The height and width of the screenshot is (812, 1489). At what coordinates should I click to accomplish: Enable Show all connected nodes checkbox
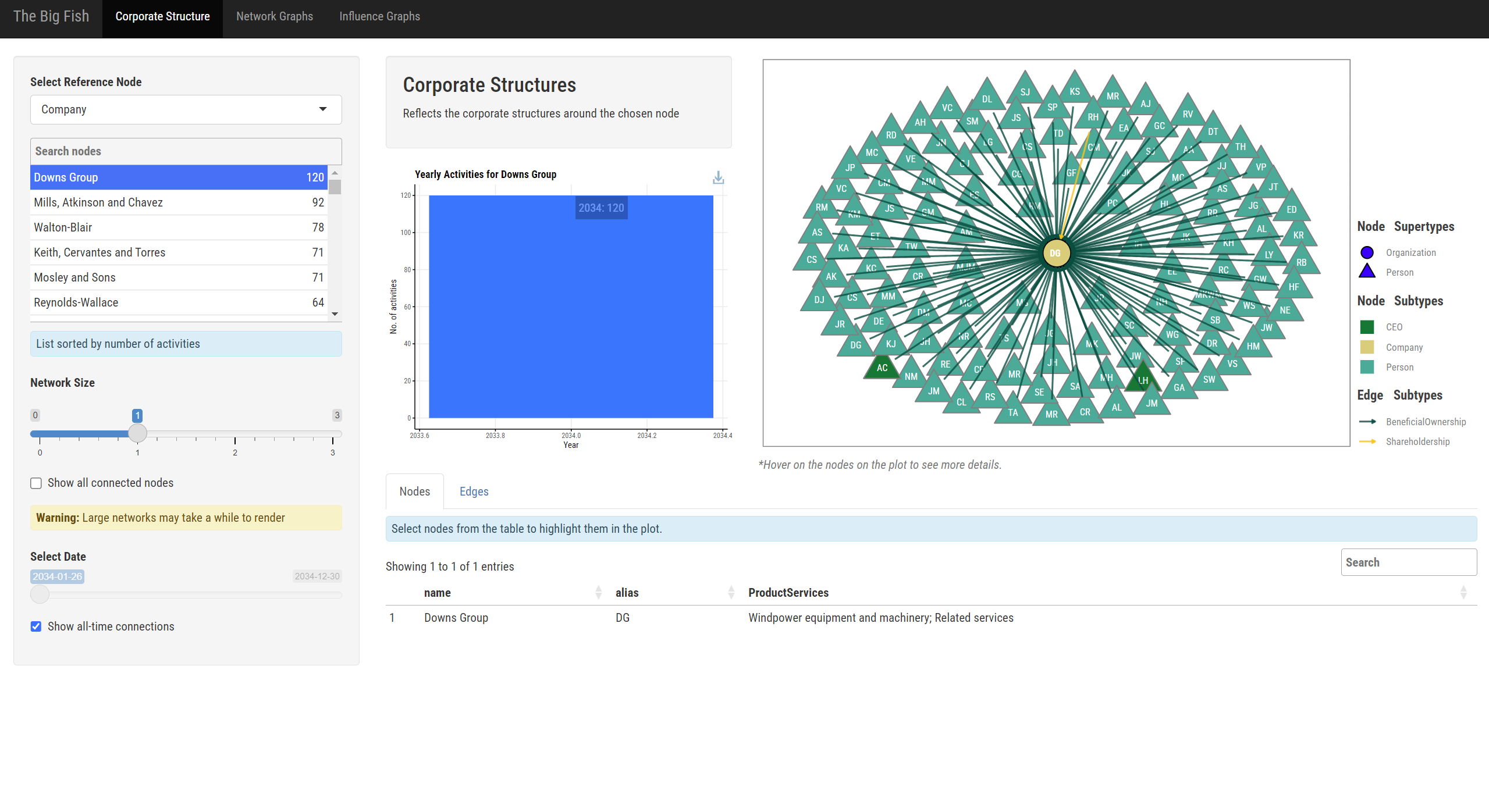[36, 483]
